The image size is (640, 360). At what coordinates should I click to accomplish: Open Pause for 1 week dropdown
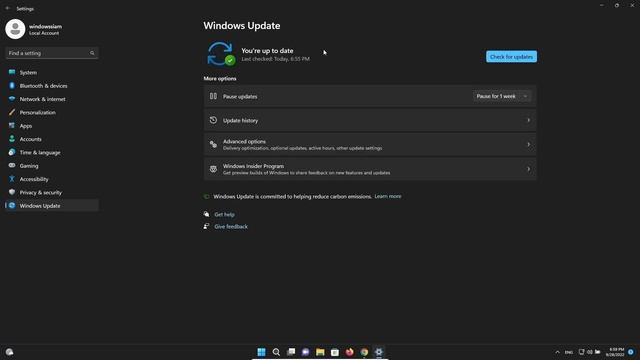[502, 96]
